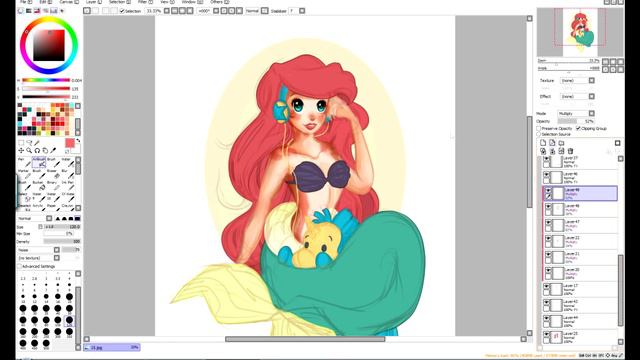Select the Binary pen tool

[x=52, y=185]
